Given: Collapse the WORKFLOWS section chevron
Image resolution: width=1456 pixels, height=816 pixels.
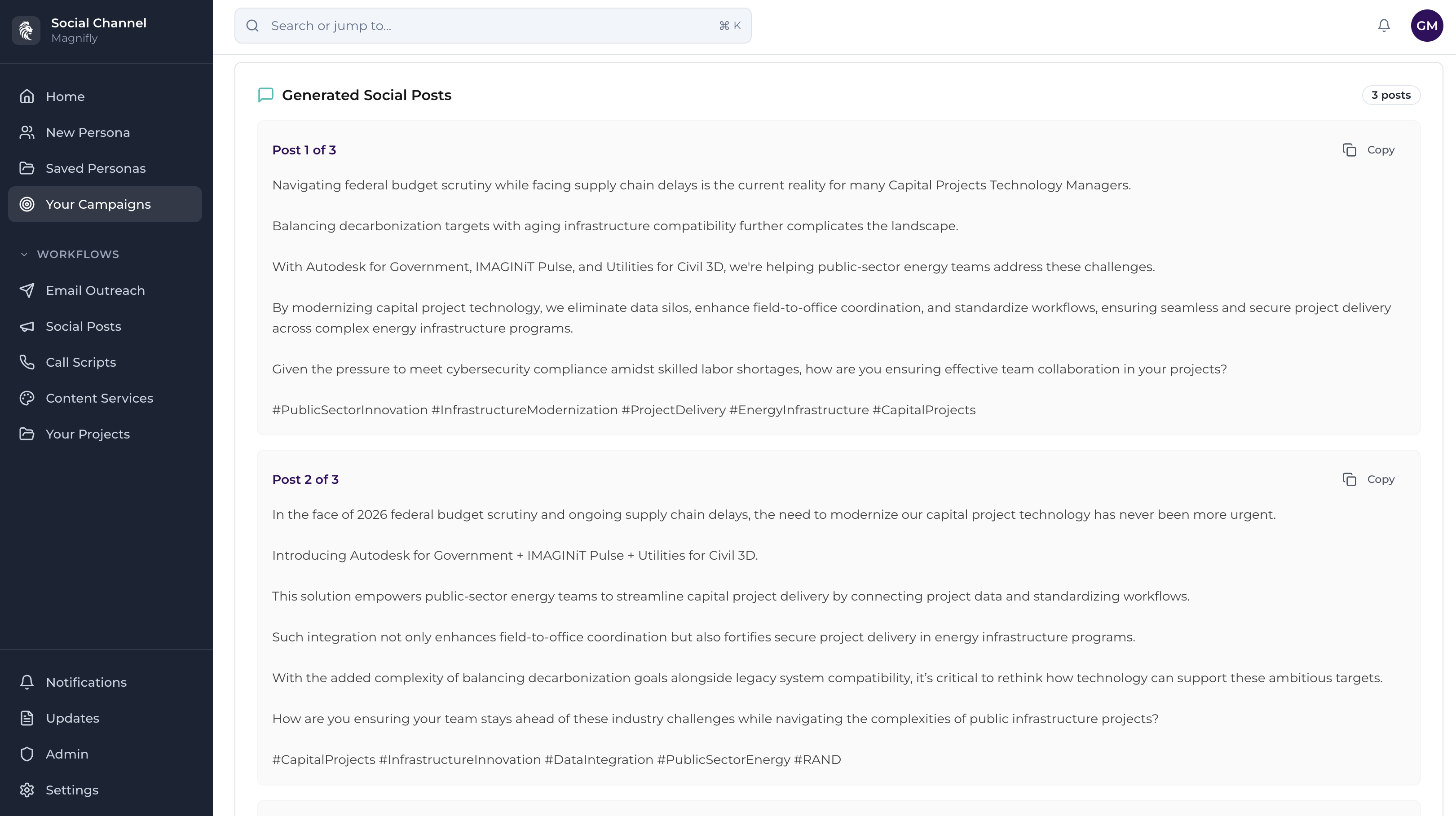Looking at the screenshot, I should (x=24, y=254).
